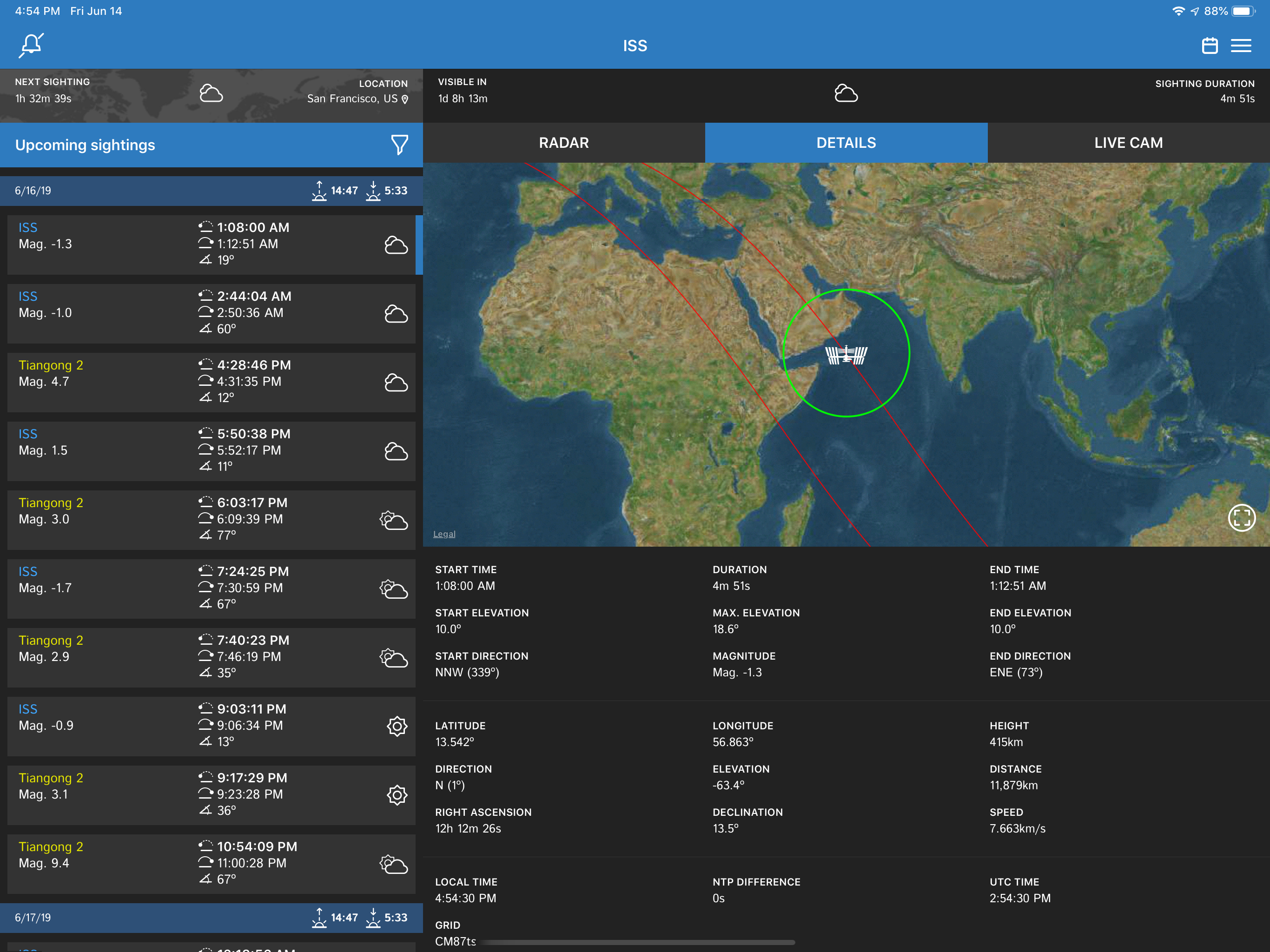This screenshot has width=1270, height=952.
Task: Choose ISS sighting at 7:24:25 PM
Action: (x=211, y=588)
